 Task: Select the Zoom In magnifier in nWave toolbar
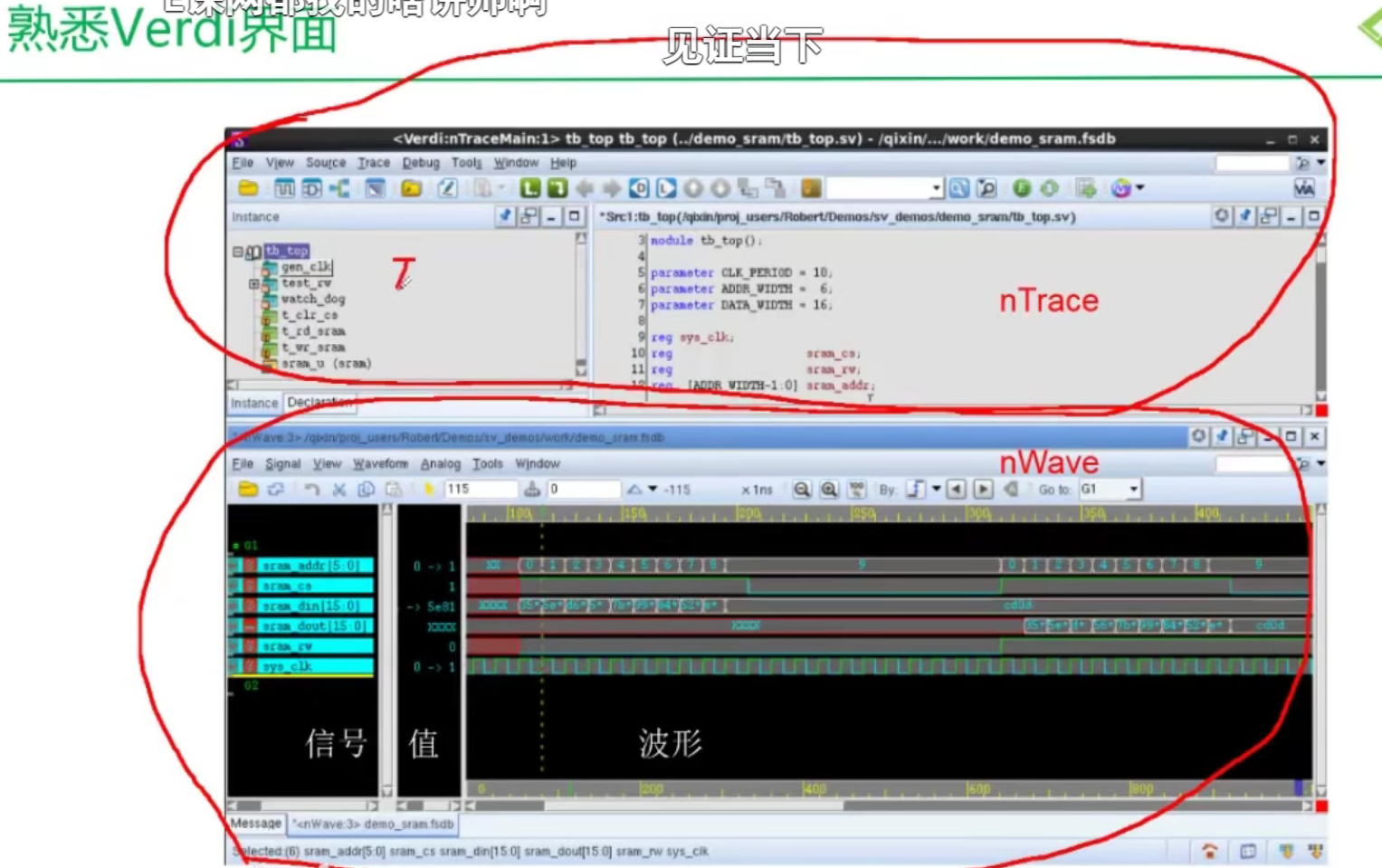828,490
